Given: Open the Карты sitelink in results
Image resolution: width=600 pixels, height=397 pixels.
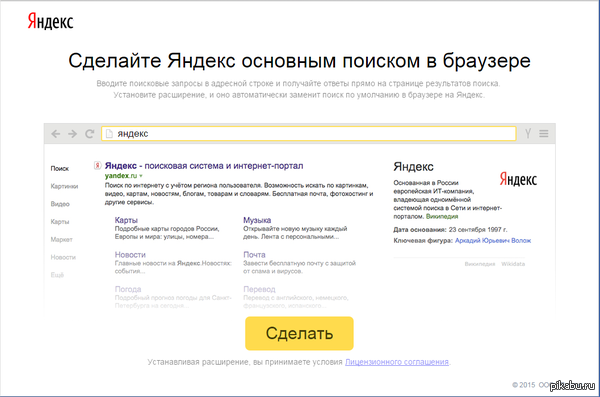Looking at the screenshot, I should click(x=126, y=220).
